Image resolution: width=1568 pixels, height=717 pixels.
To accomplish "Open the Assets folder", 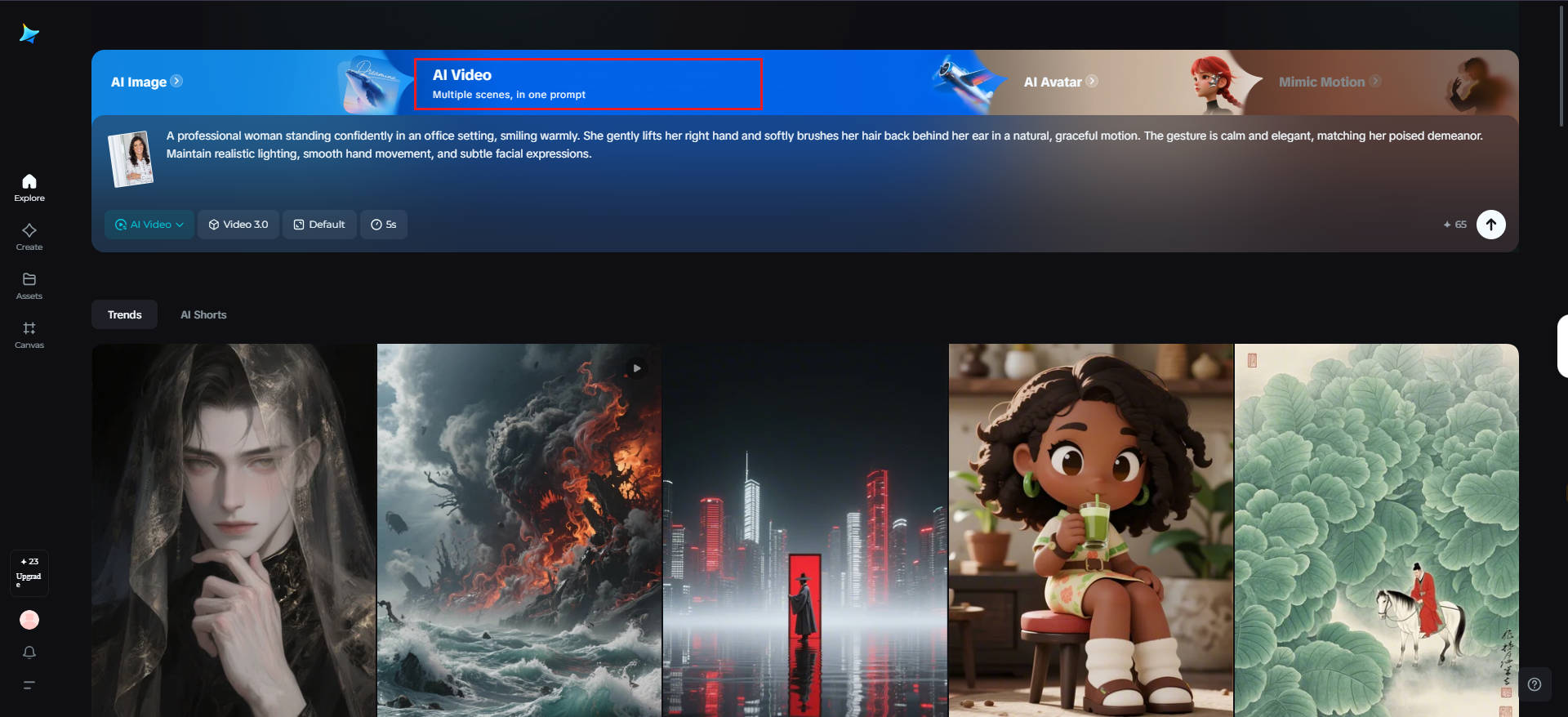I will tap(29, 285).
